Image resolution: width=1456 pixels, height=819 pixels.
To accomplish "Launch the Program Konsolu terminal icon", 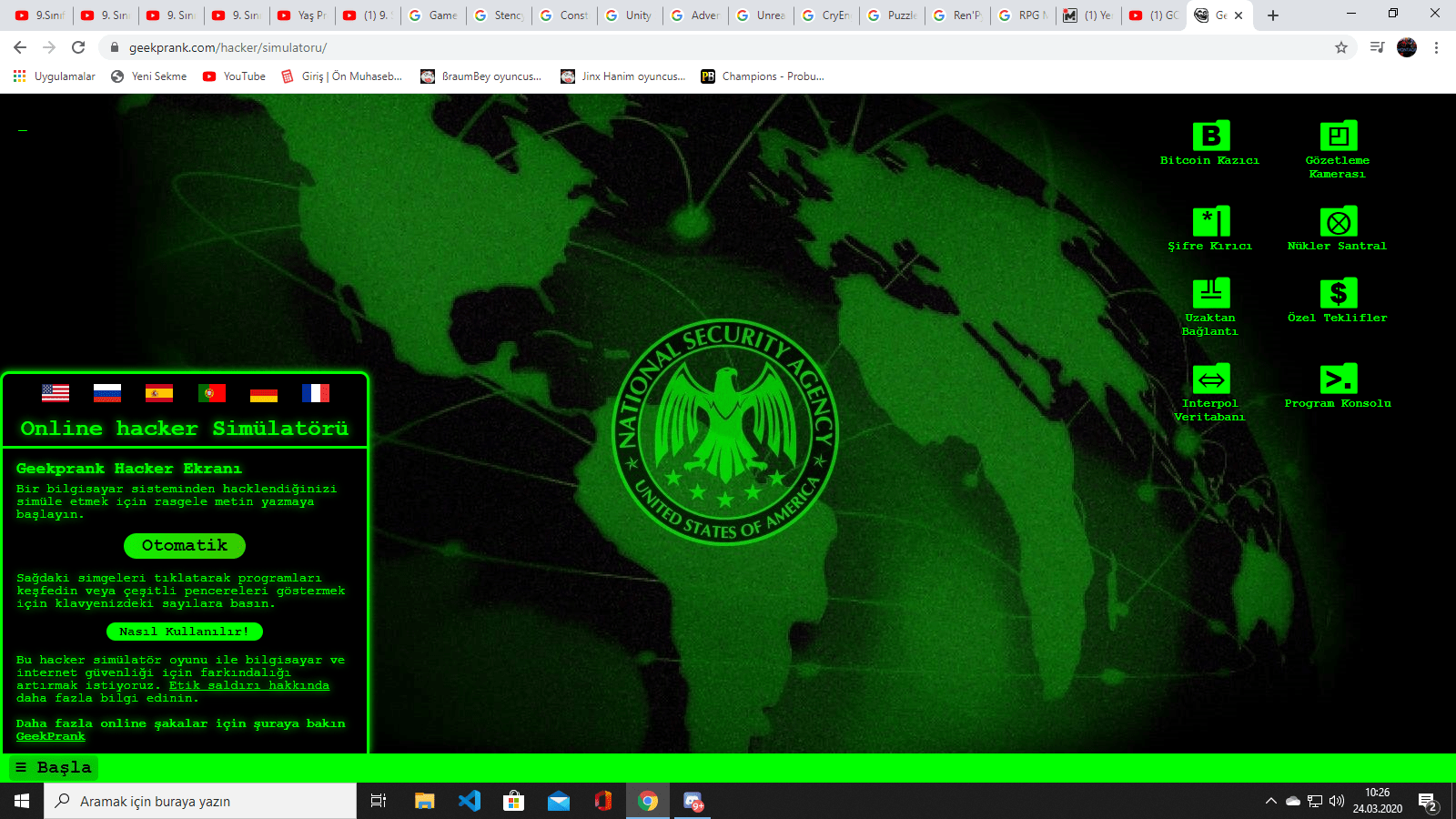I will (x=1338, y=379).
